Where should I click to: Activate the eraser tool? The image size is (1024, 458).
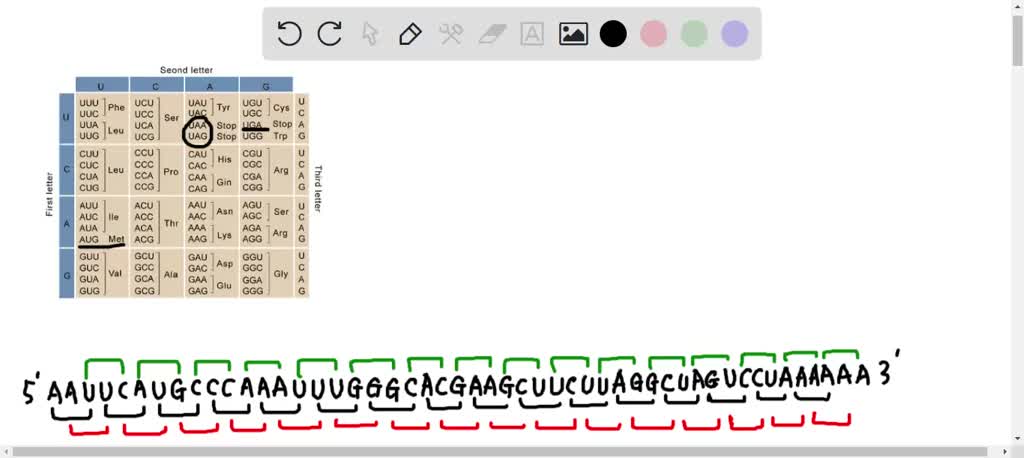coord(492,34)
